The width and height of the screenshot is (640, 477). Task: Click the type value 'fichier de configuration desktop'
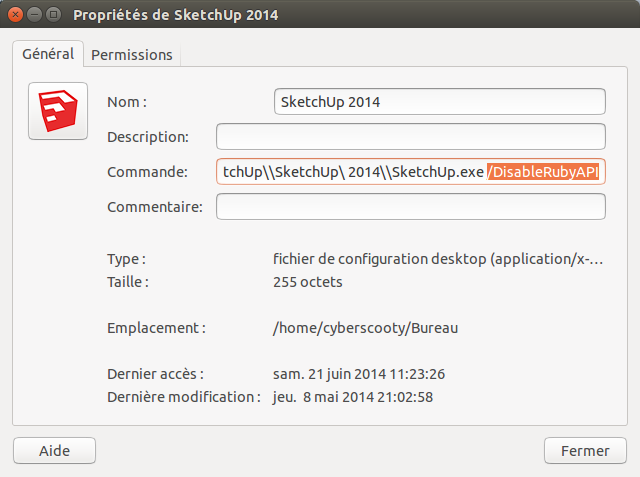pos(438,259)
